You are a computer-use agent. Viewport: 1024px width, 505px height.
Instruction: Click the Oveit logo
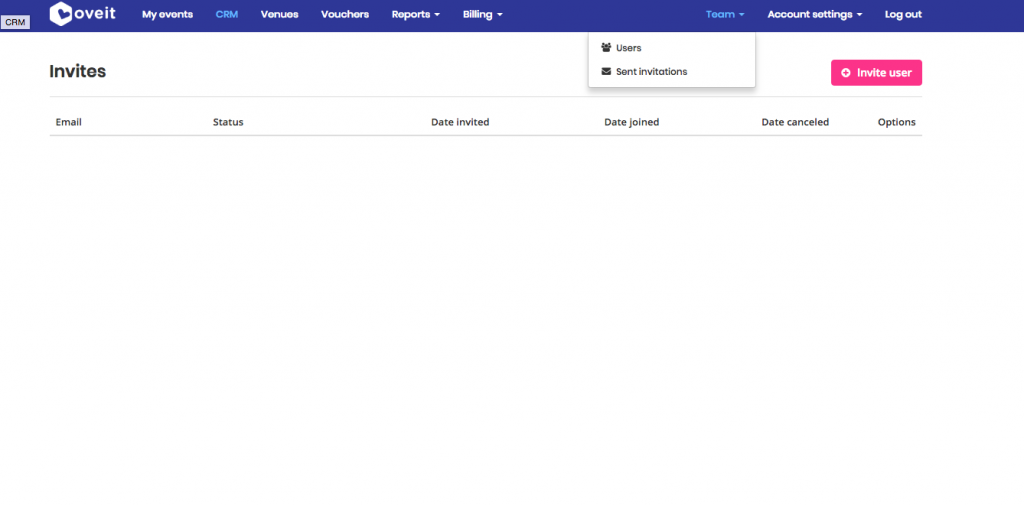pos(83,14)
